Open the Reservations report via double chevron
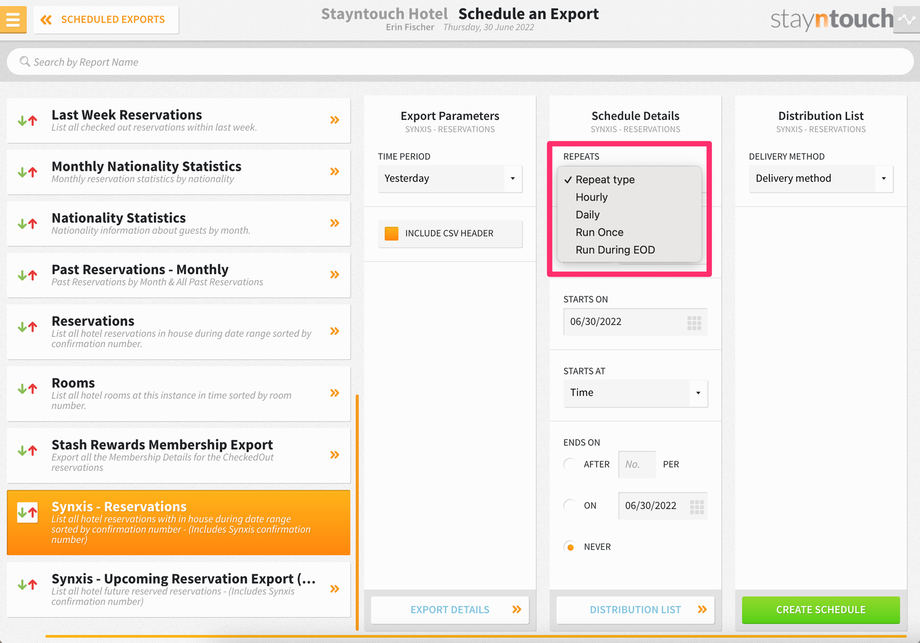Viewport: 920px width, 643px height. click(334, 331)
